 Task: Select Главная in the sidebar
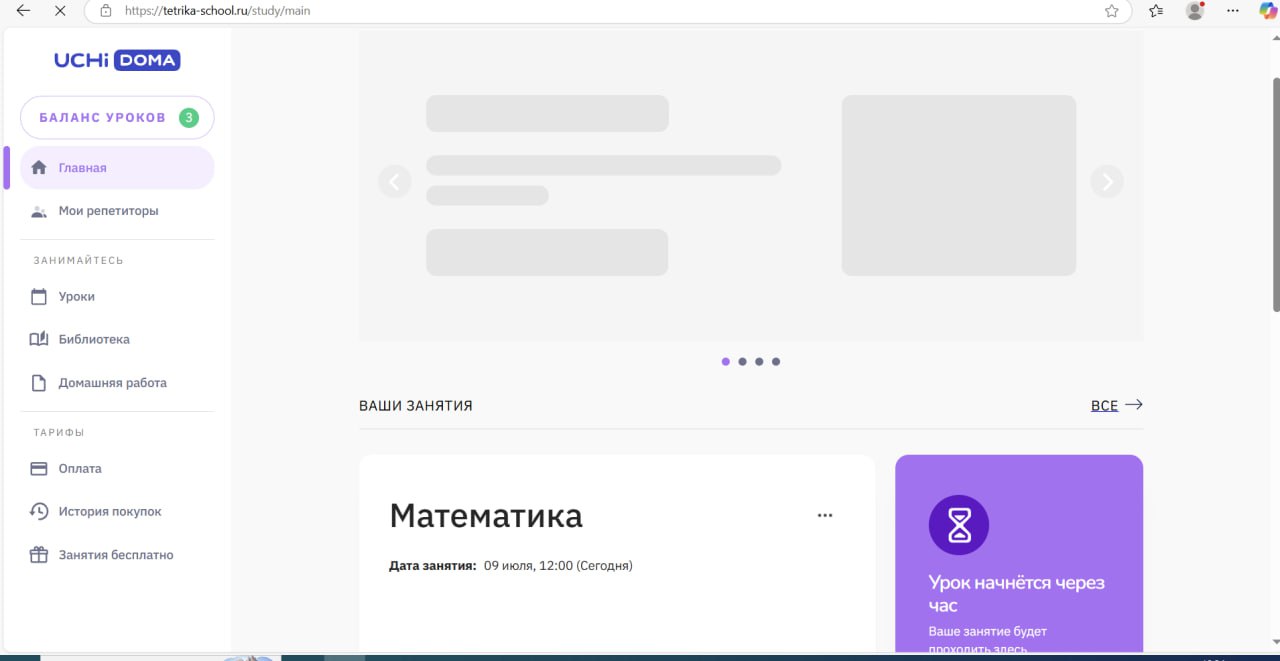pyautogui.click(x=117, y=168)
